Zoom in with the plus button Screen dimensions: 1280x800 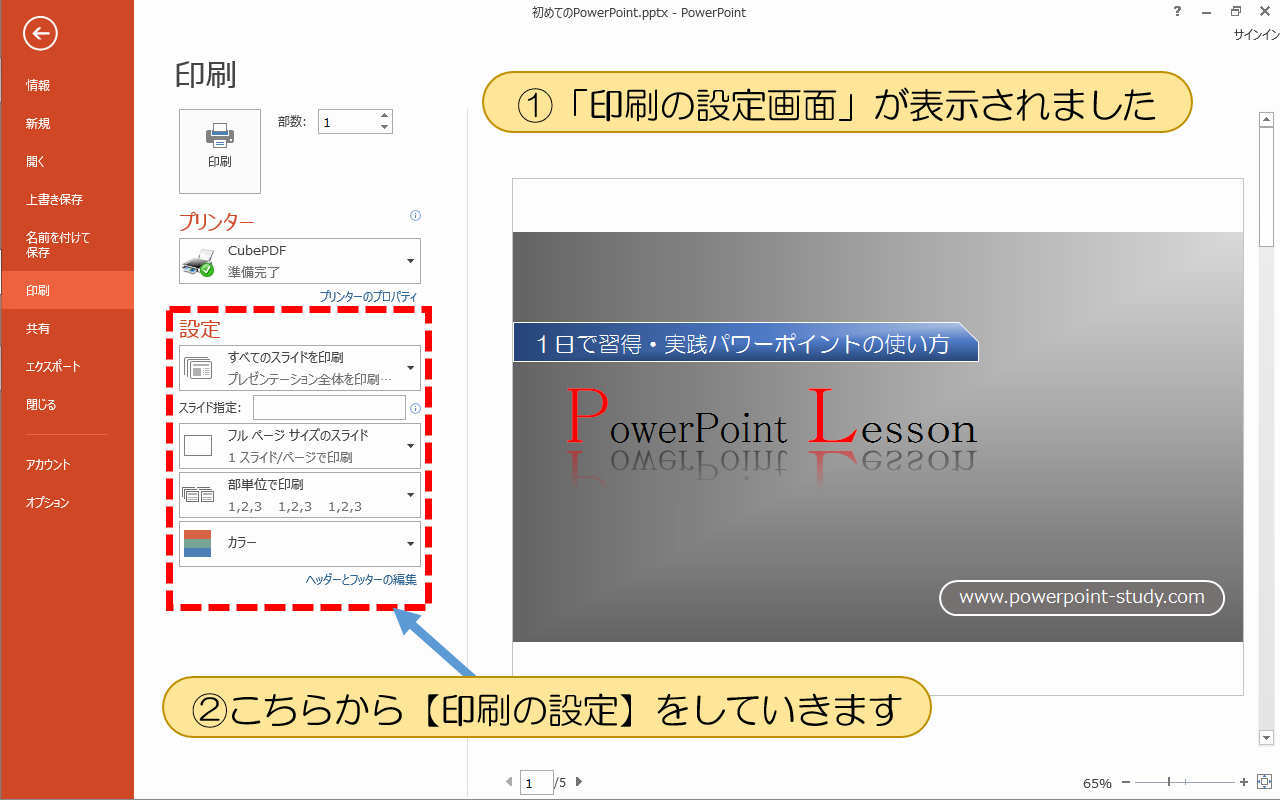tap(1244, 783)
